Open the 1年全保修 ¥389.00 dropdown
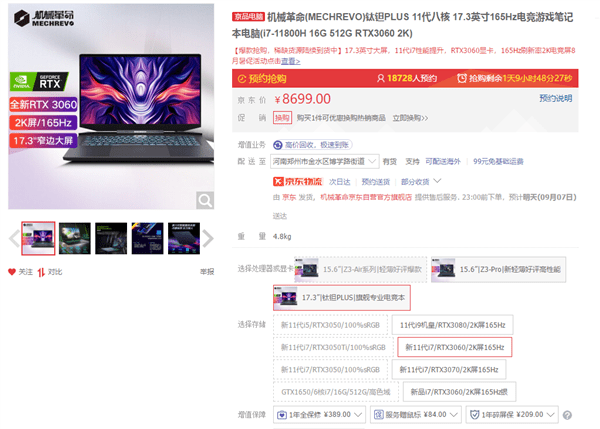The height and width of the screenshot is (429, 600). point(319,414)
